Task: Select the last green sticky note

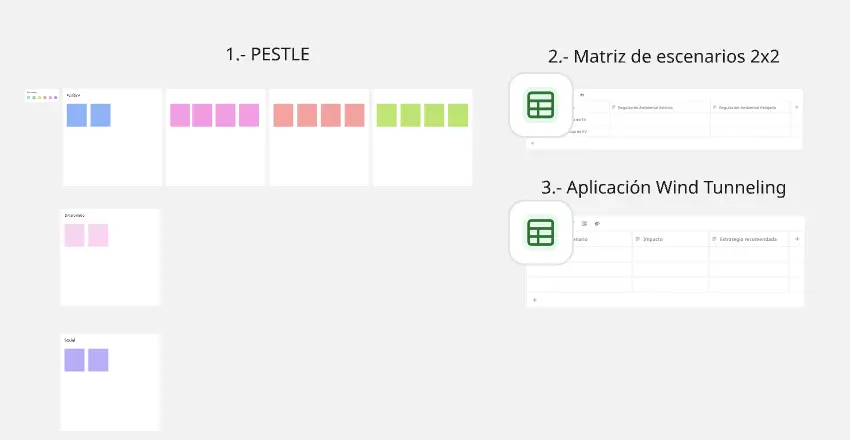Action: [458, 115]
